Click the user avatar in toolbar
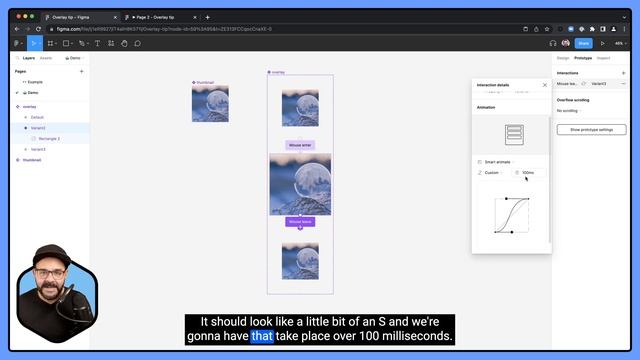This screenshot has height=360, width=640. point(566,43)
